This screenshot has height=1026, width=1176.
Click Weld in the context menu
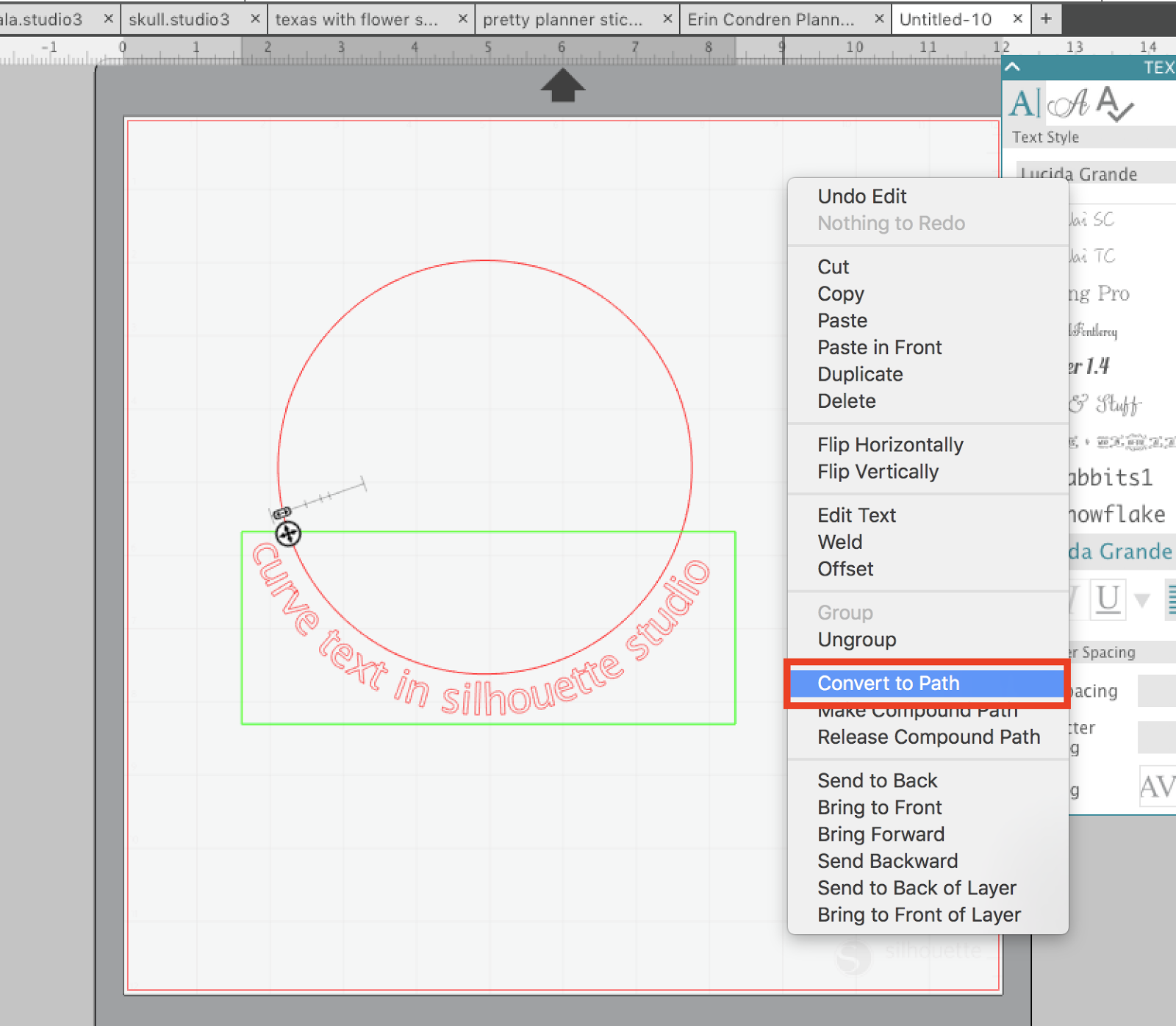point(839,542)
